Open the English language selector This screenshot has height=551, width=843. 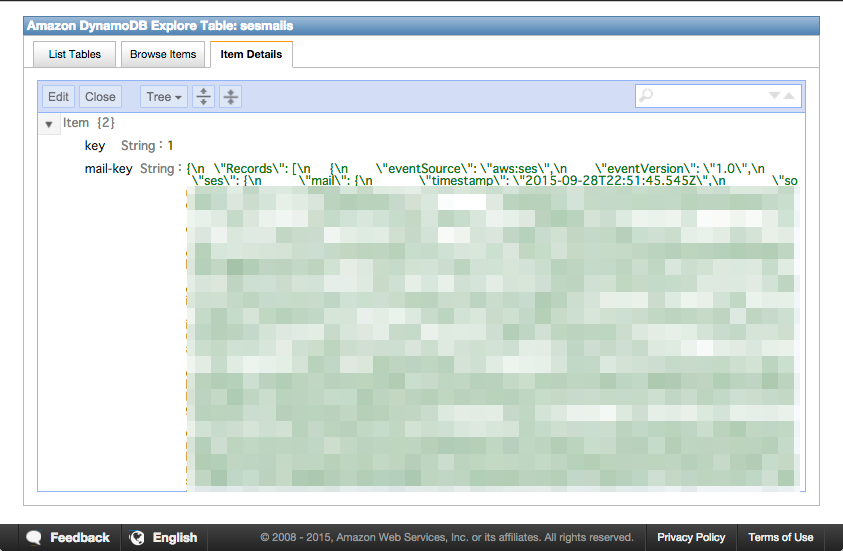[x=175, y=538]
